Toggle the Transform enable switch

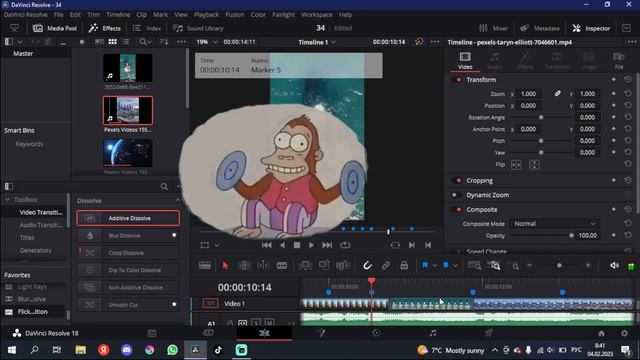[458, 80]
